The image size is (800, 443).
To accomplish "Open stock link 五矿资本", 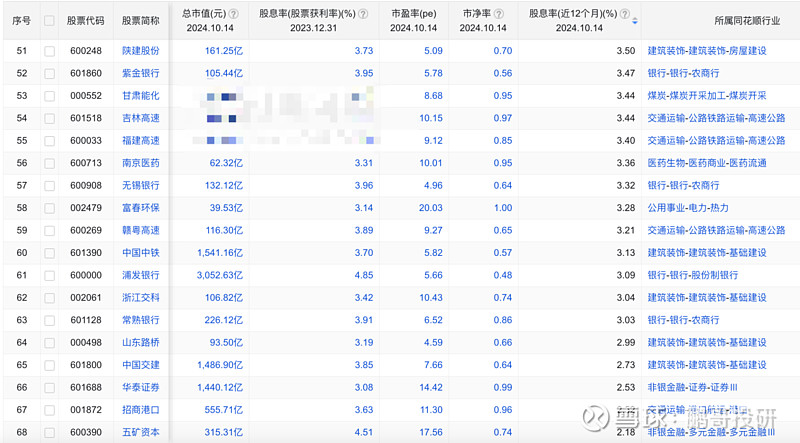I will [x=141, y=432].
